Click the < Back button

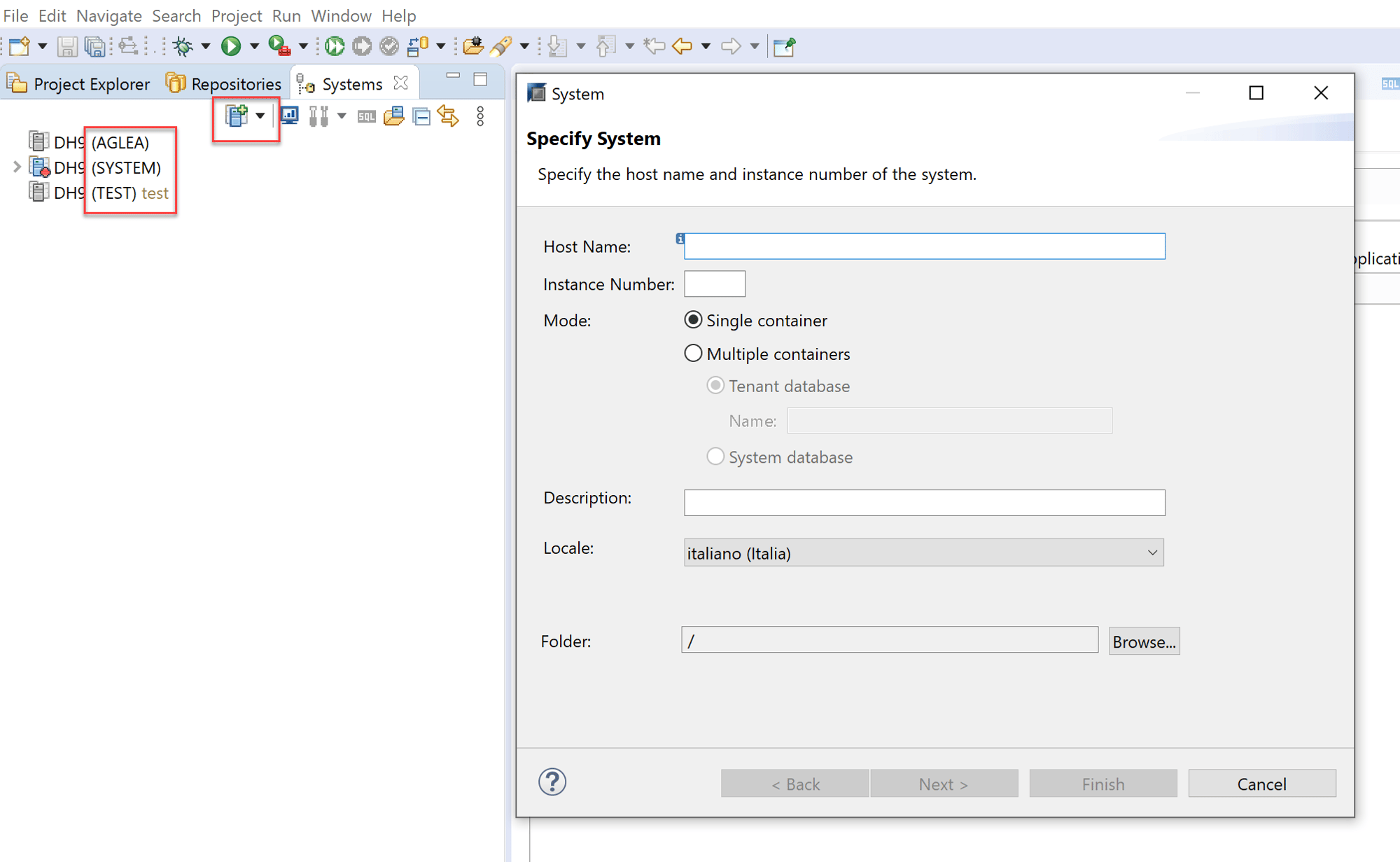pos(795,784)
